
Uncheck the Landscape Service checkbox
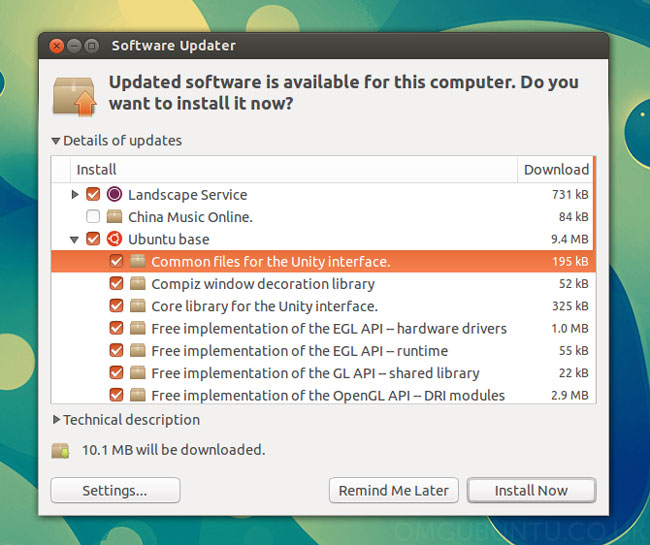click(93, 195)
